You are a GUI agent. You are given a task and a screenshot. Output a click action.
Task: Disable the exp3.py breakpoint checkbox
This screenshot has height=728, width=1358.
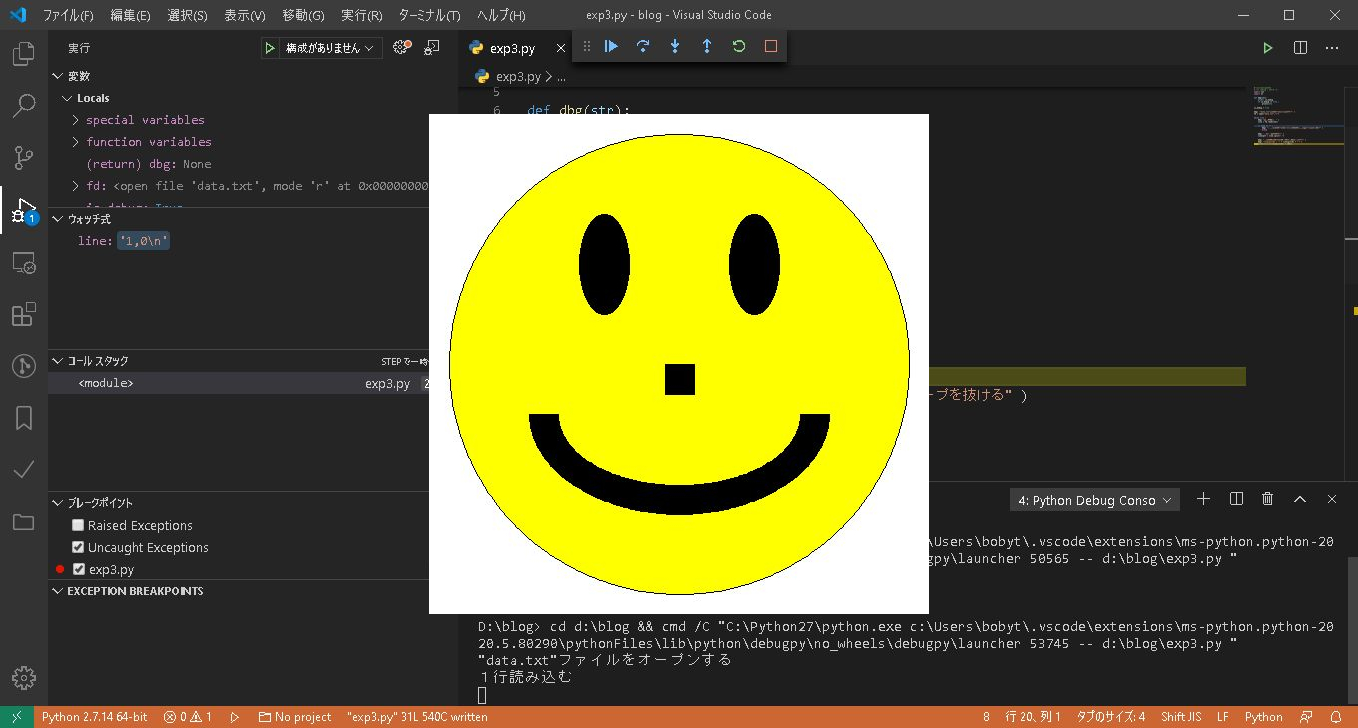pyautogui.click(x=79, y=569)
